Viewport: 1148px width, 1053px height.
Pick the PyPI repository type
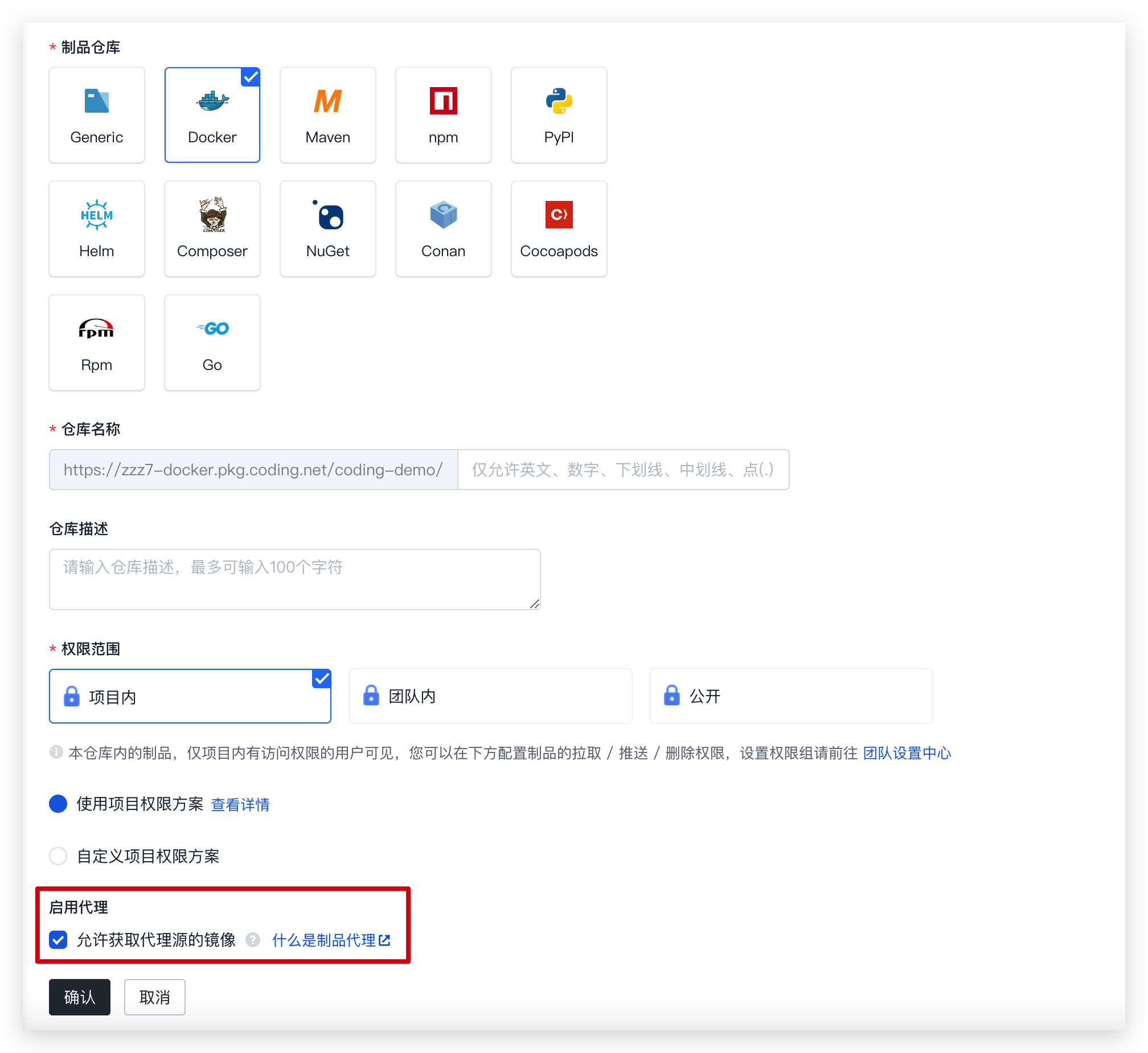[x=559, y=114]
